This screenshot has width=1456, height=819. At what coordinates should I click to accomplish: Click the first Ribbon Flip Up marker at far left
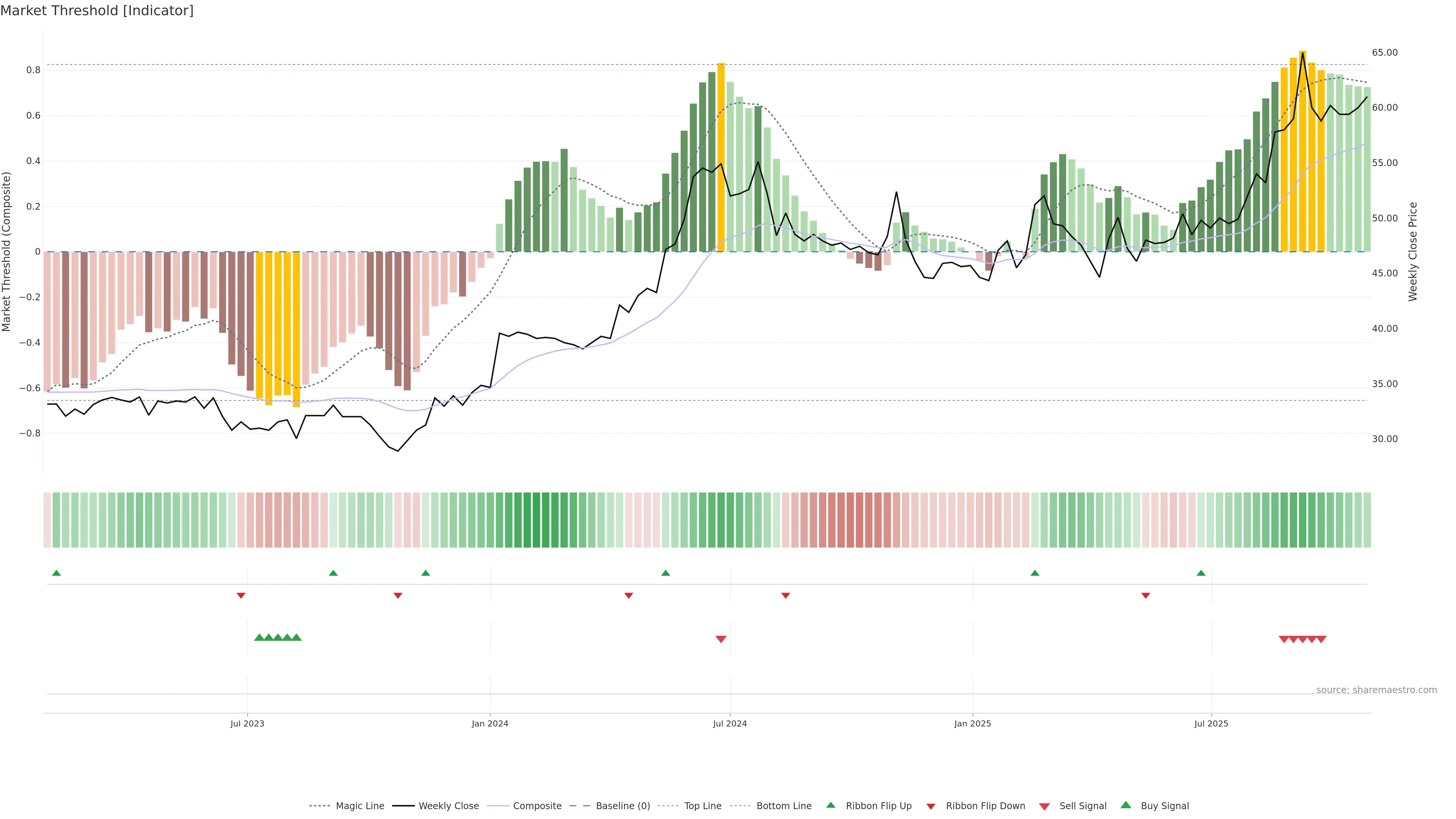[56, 573]
